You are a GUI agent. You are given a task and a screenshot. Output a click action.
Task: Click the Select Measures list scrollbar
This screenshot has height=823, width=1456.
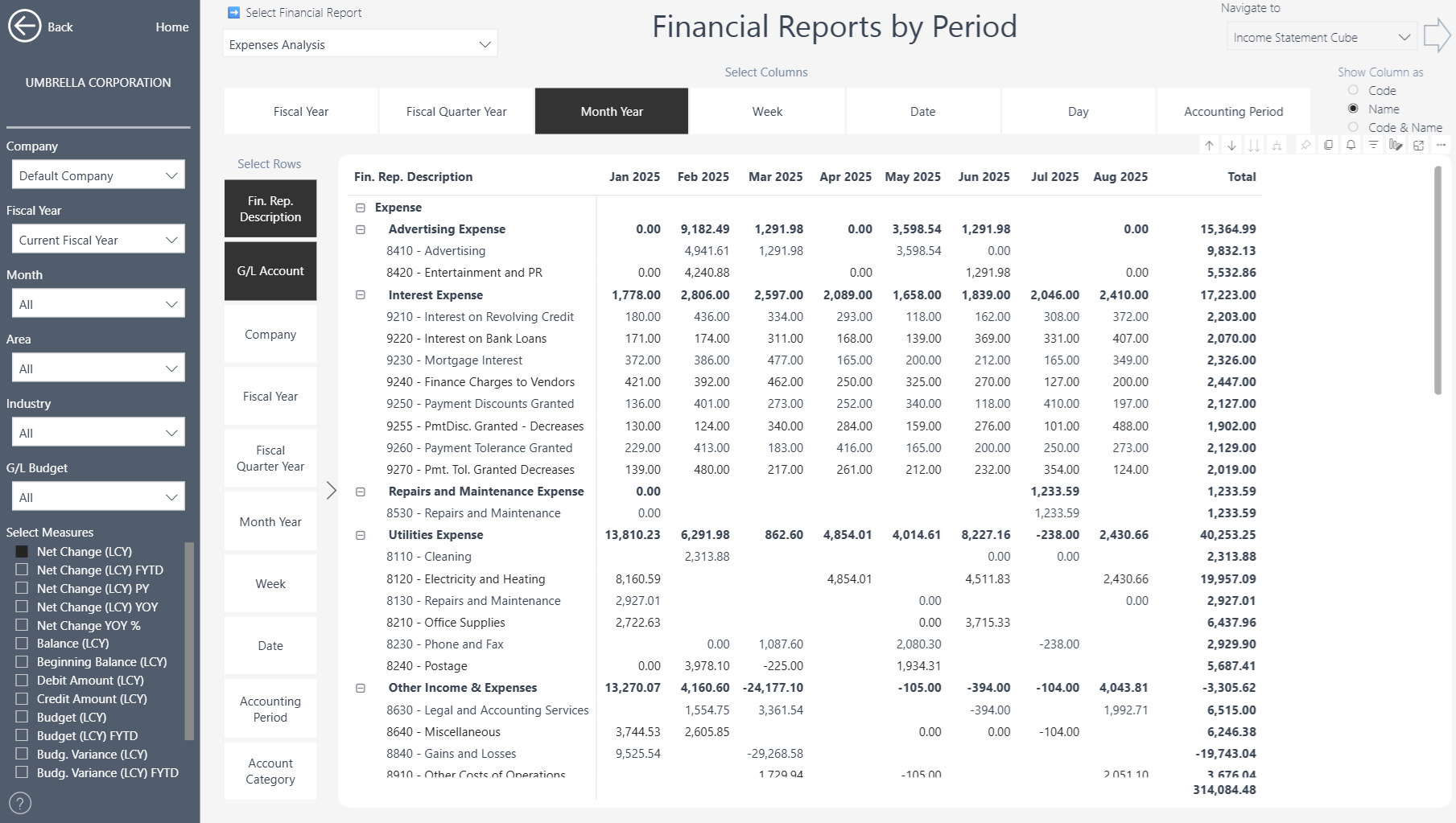point(189,640)
